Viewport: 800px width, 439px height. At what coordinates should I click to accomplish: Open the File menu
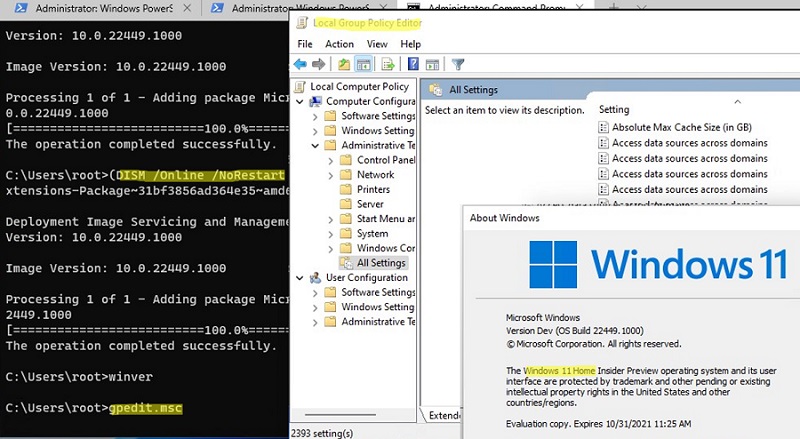click(x=305, y=44)
